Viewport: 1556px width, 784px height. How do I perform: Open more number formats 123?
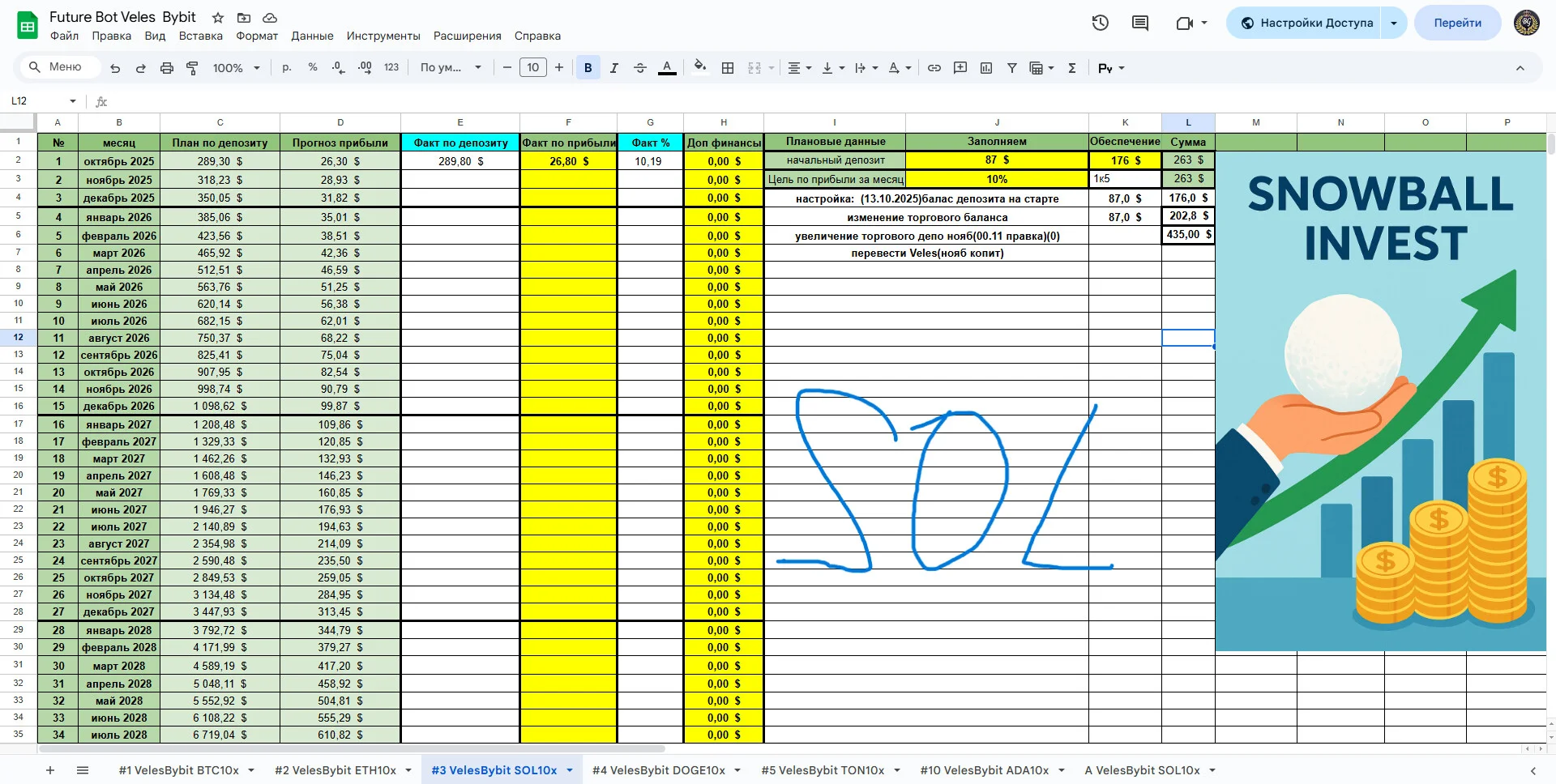click(x=391, y=68)
